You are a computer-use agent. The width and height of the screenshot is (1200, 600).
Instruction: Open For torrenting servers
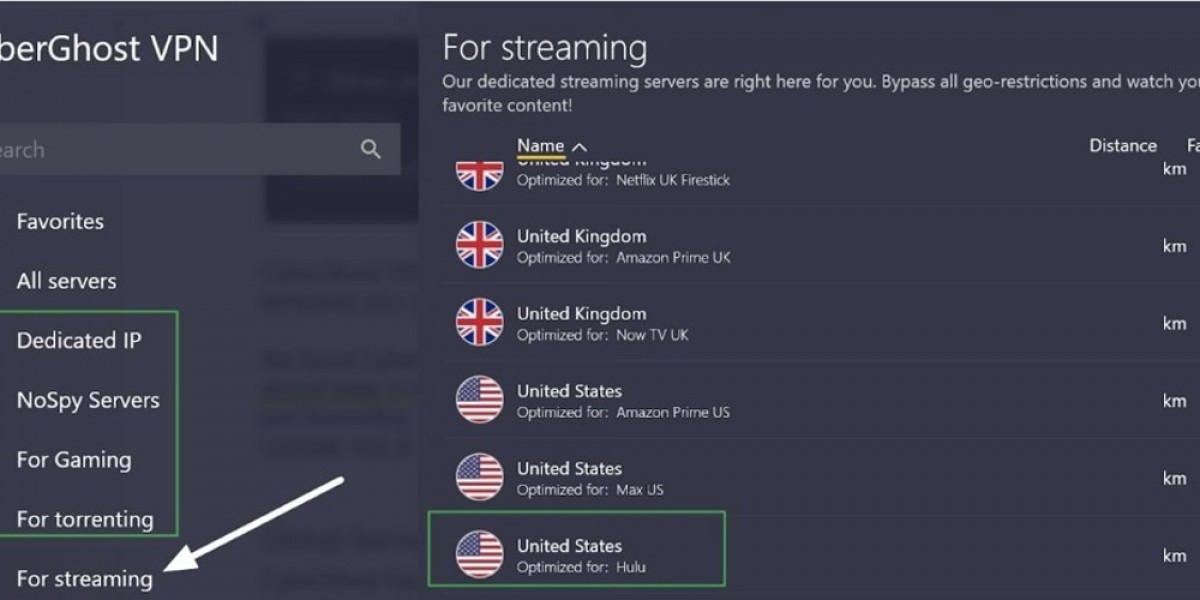pyautogui.click(x=85, y=519)
